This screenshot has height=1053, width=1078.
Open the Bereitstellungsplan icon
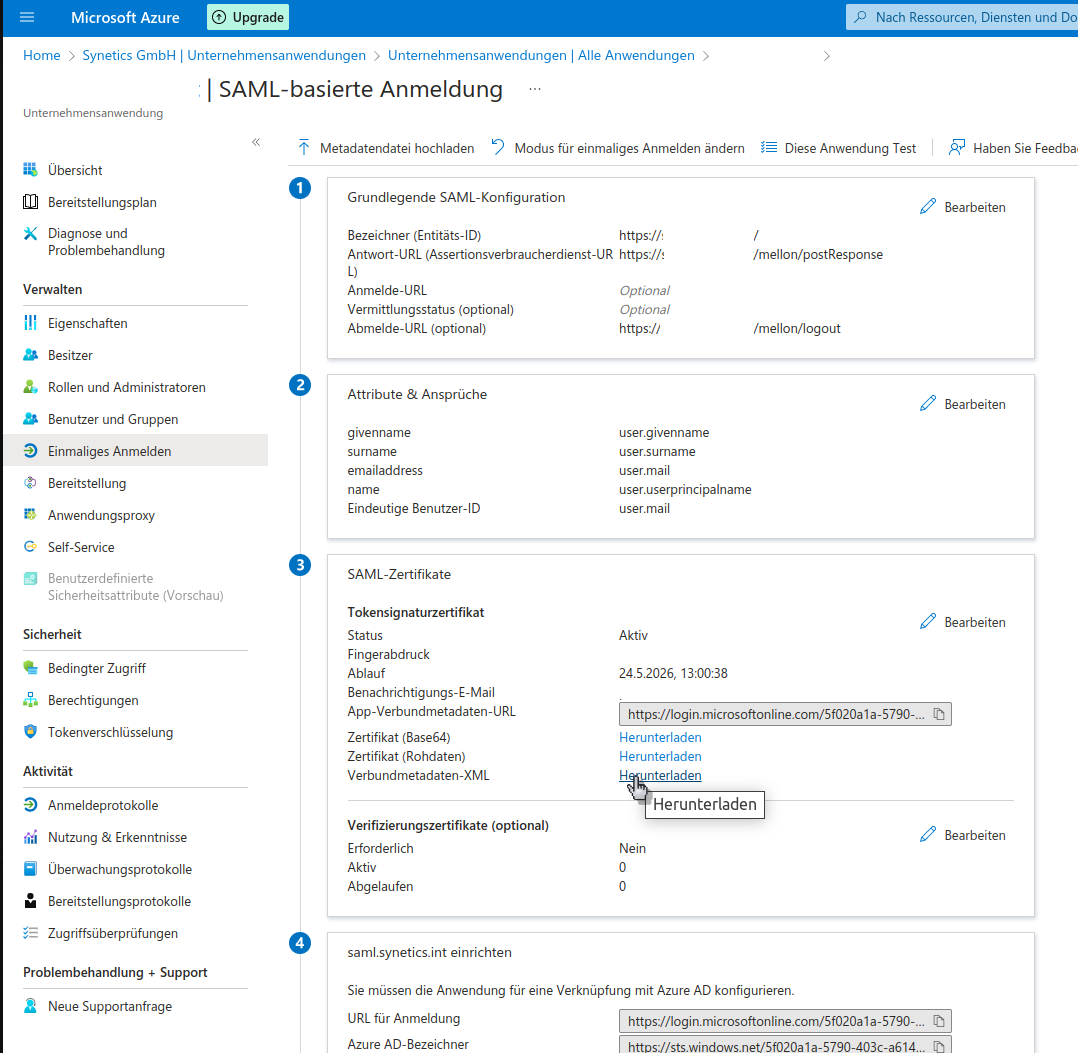coord(30,202)
